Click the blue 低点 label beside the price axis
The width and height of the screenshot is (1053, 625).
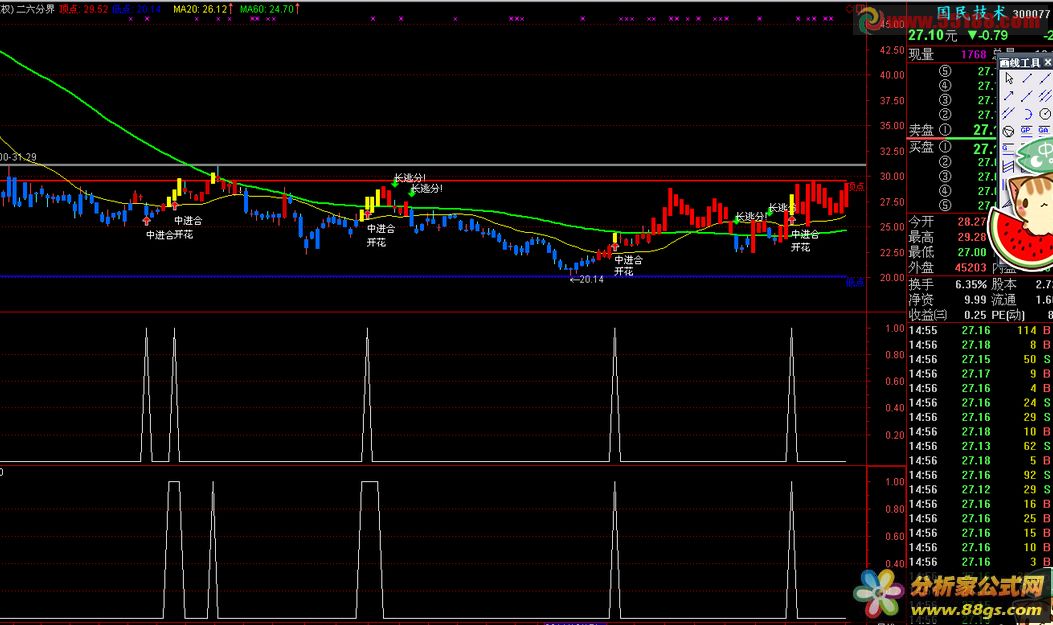[855, 283]
